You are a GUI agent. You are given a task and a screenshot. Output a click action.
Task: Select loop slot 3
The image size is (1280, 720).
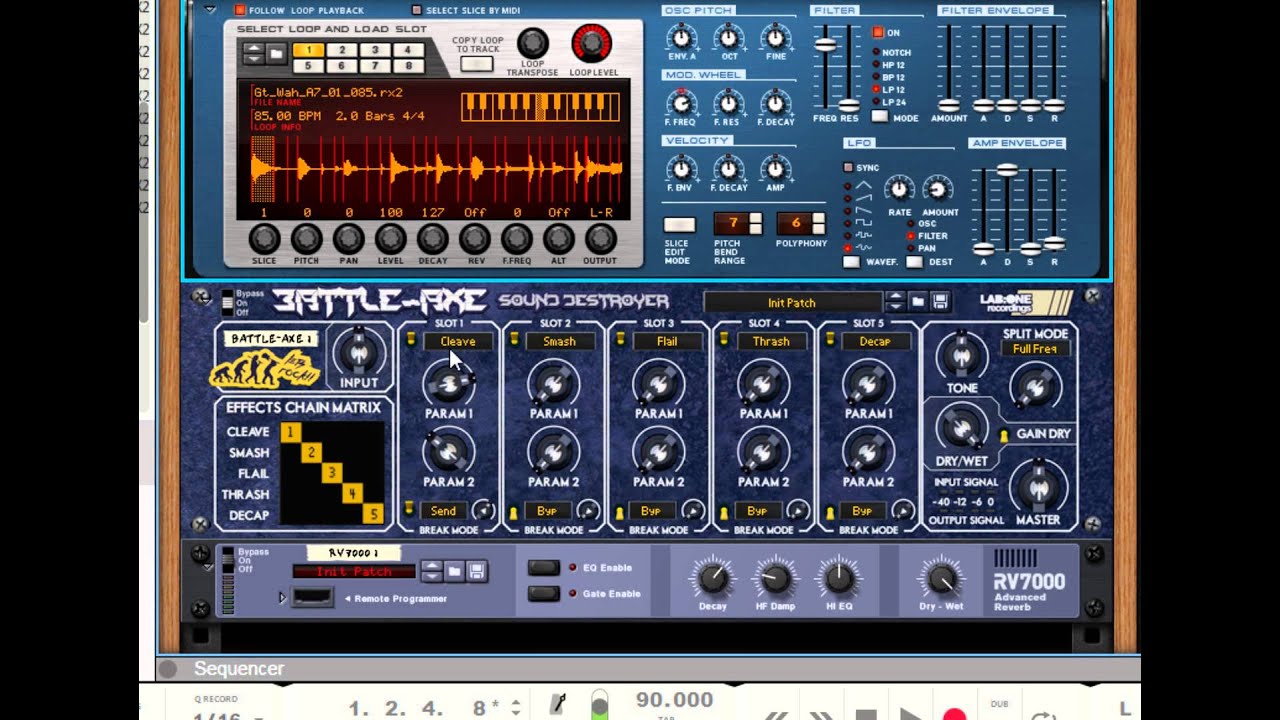click(375, 50)
